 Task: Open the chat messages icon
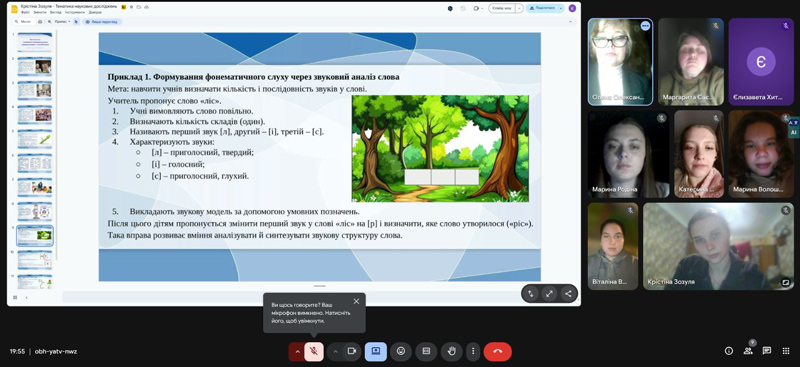[x=766, y=351]
